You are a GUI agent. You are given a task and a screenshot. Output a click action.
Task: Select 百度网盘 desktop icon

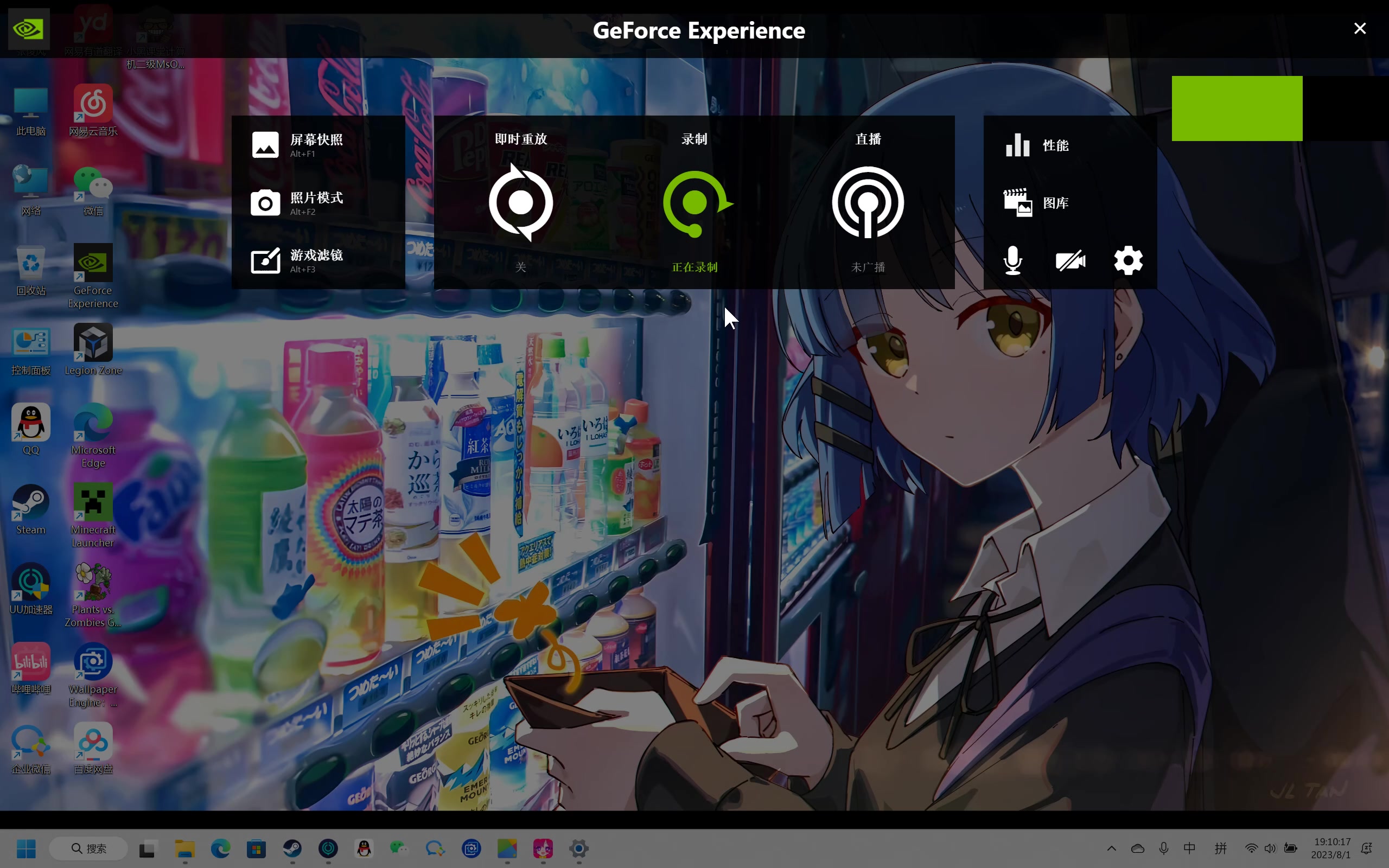coord(93,749)
